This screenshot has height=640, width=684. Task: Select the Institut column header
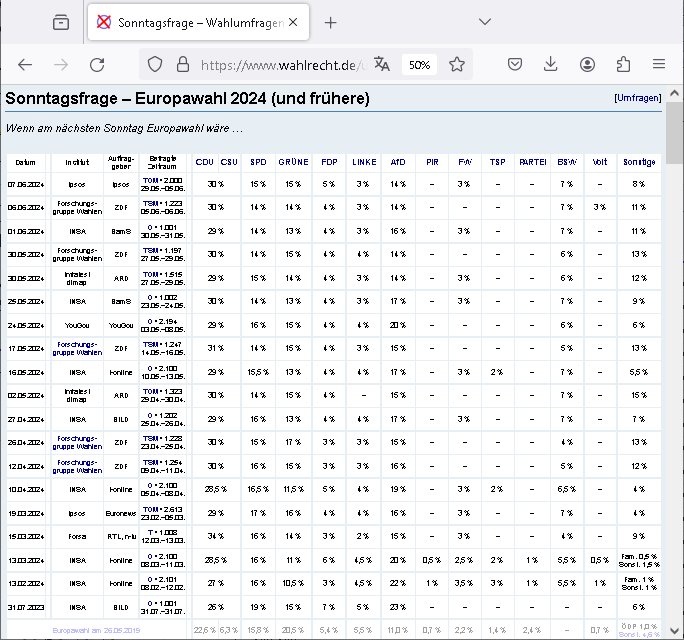[x=77, y=162]
